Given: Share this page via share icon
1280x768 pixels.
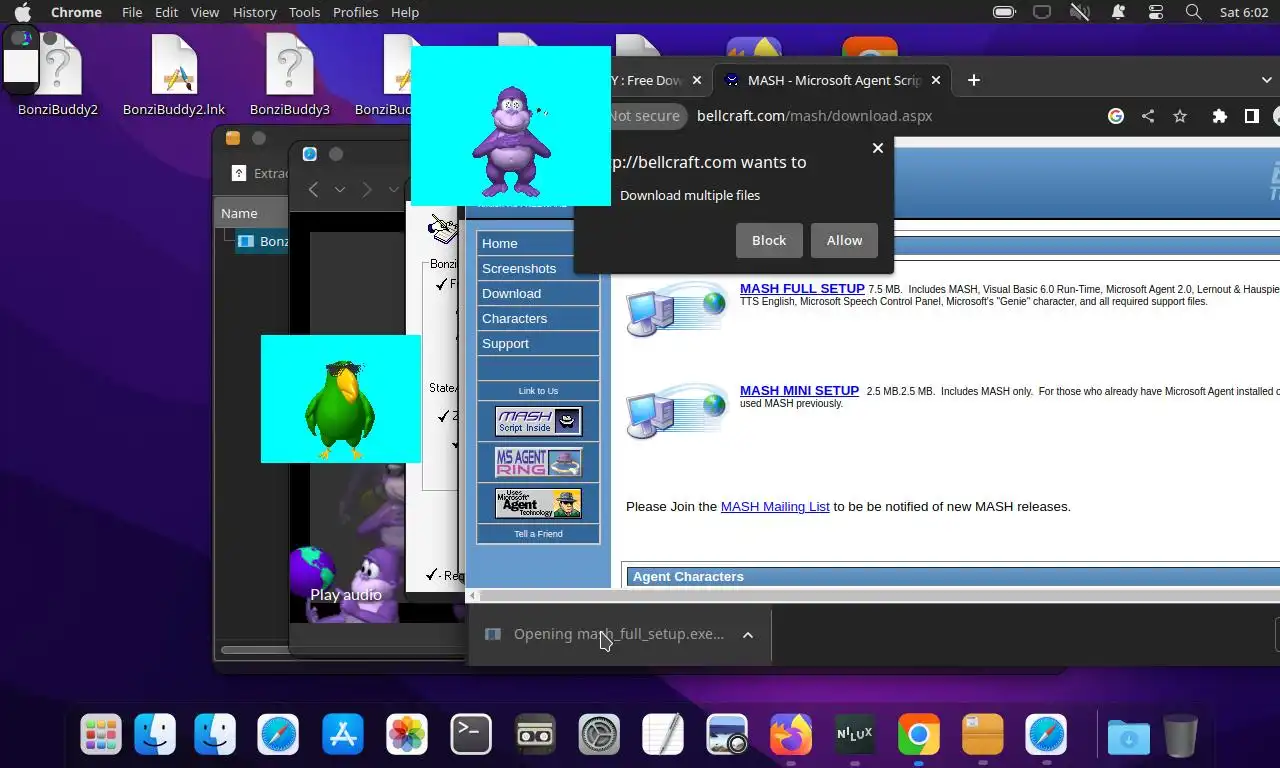Looking at the screenshot, I should click(x=1148, y=116).
